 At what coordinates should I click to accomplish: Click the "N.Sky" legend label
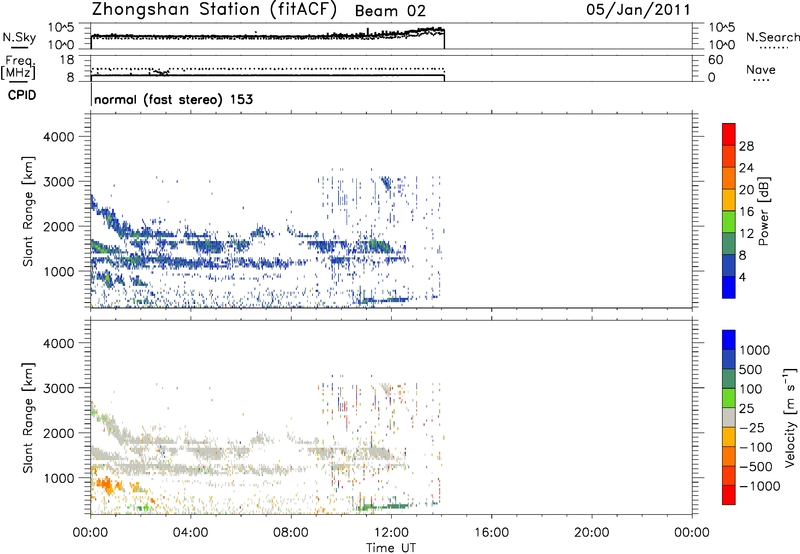click(19, 37)
